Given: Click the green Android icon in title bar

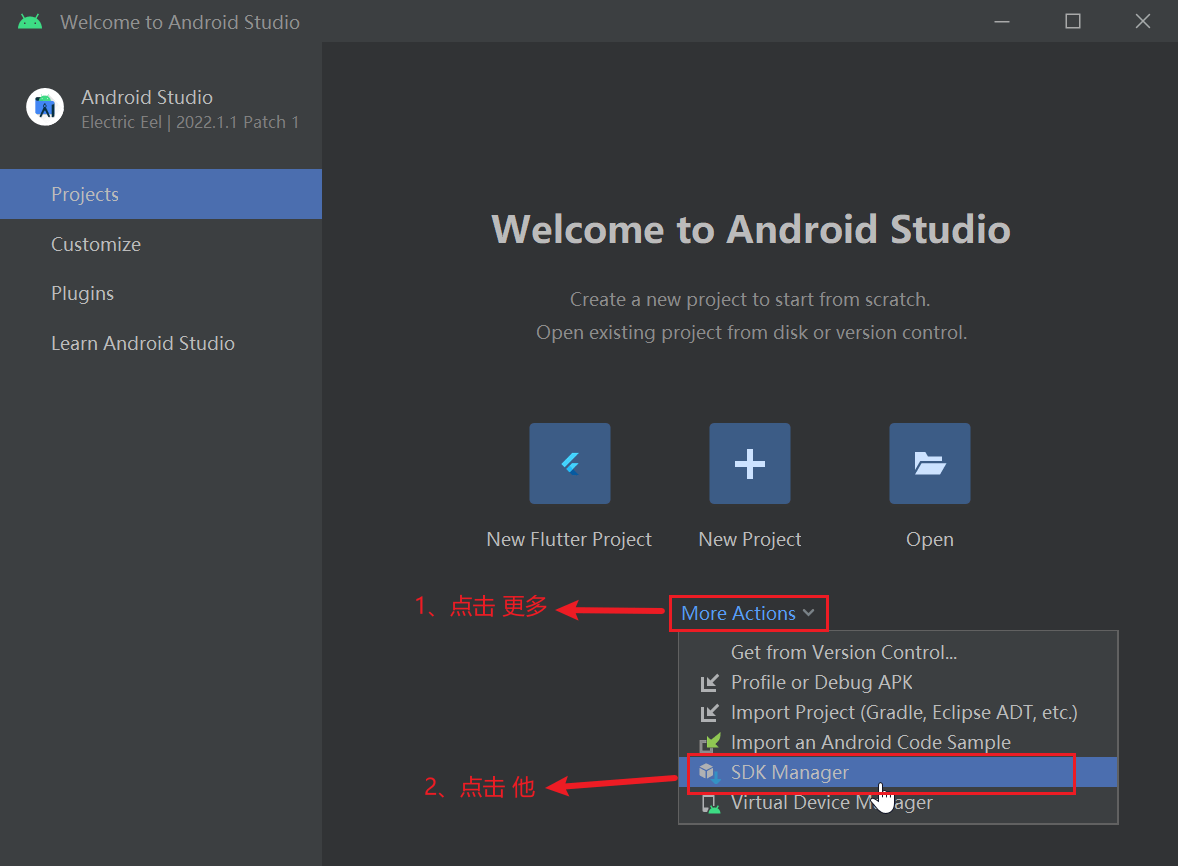Looking at the screenshot, I should (30, 22).
